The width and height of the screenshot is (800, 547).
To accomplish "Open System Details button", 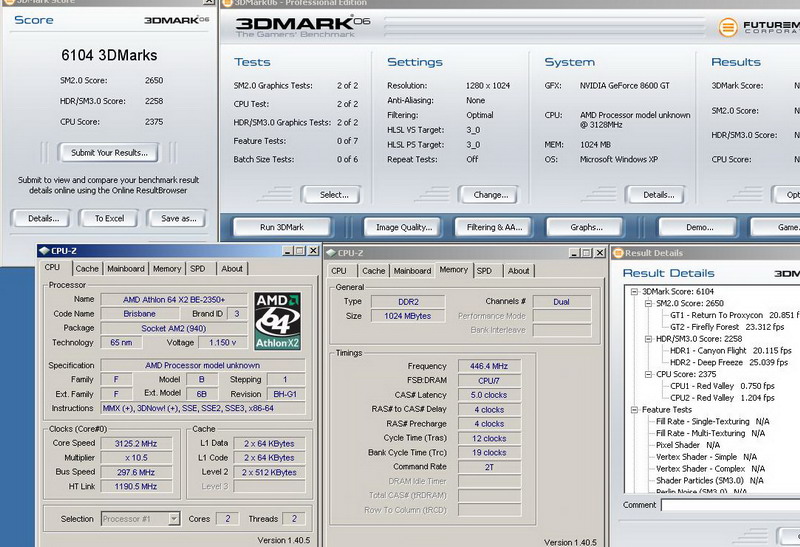I will click(658, 195).
